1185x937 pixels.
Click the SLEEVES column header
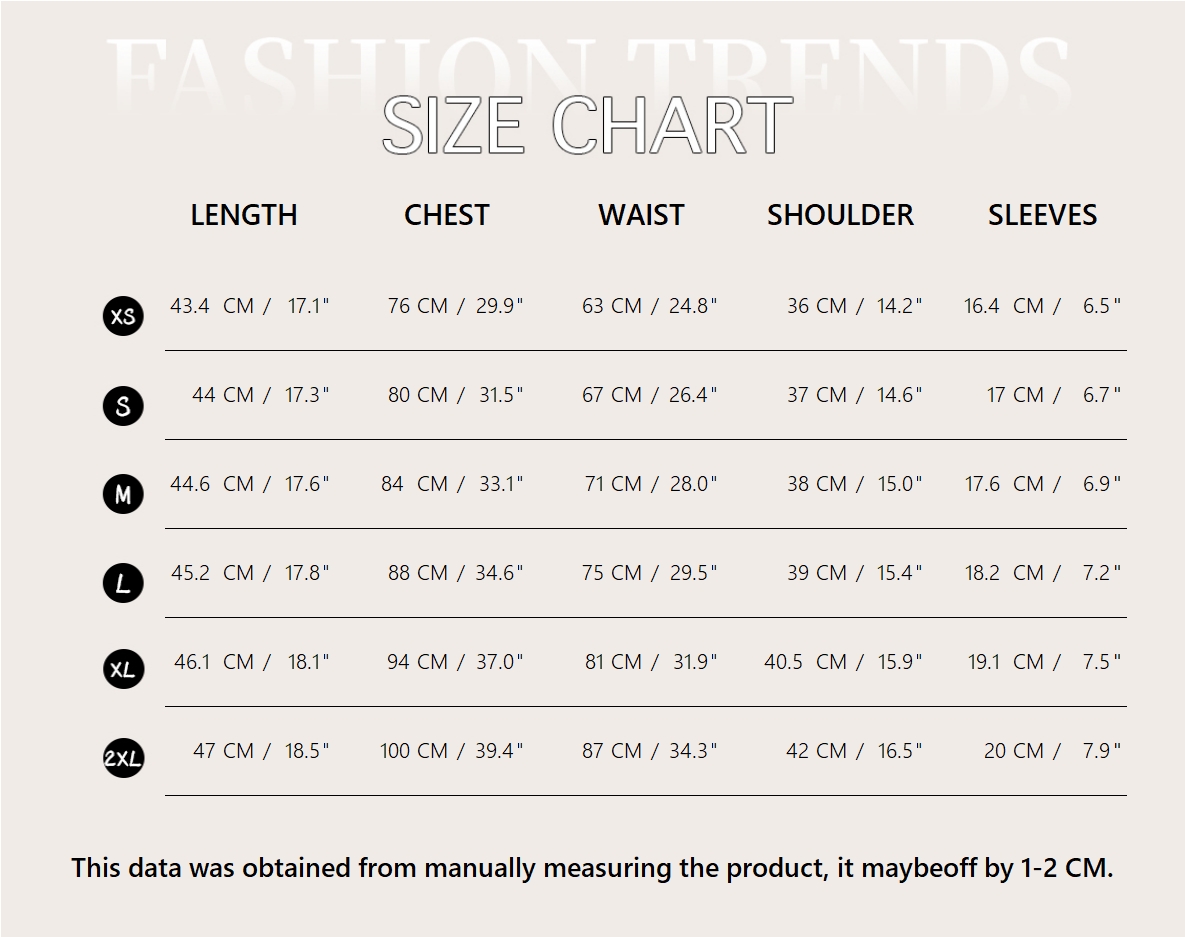click(x=1042, y=215)
